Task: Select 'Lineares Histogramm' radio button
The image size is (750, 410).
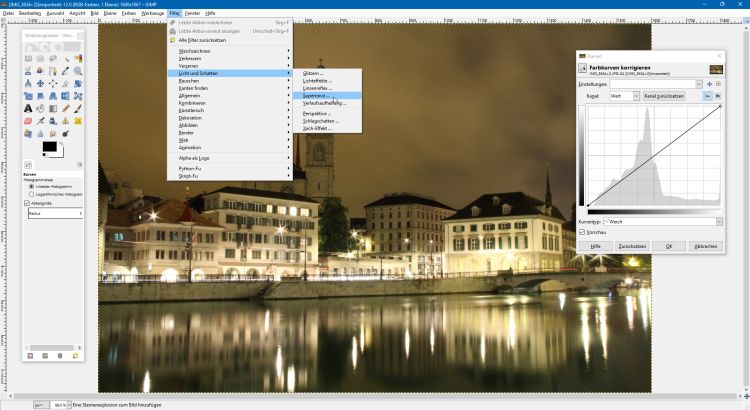Action: coord(31,186)
